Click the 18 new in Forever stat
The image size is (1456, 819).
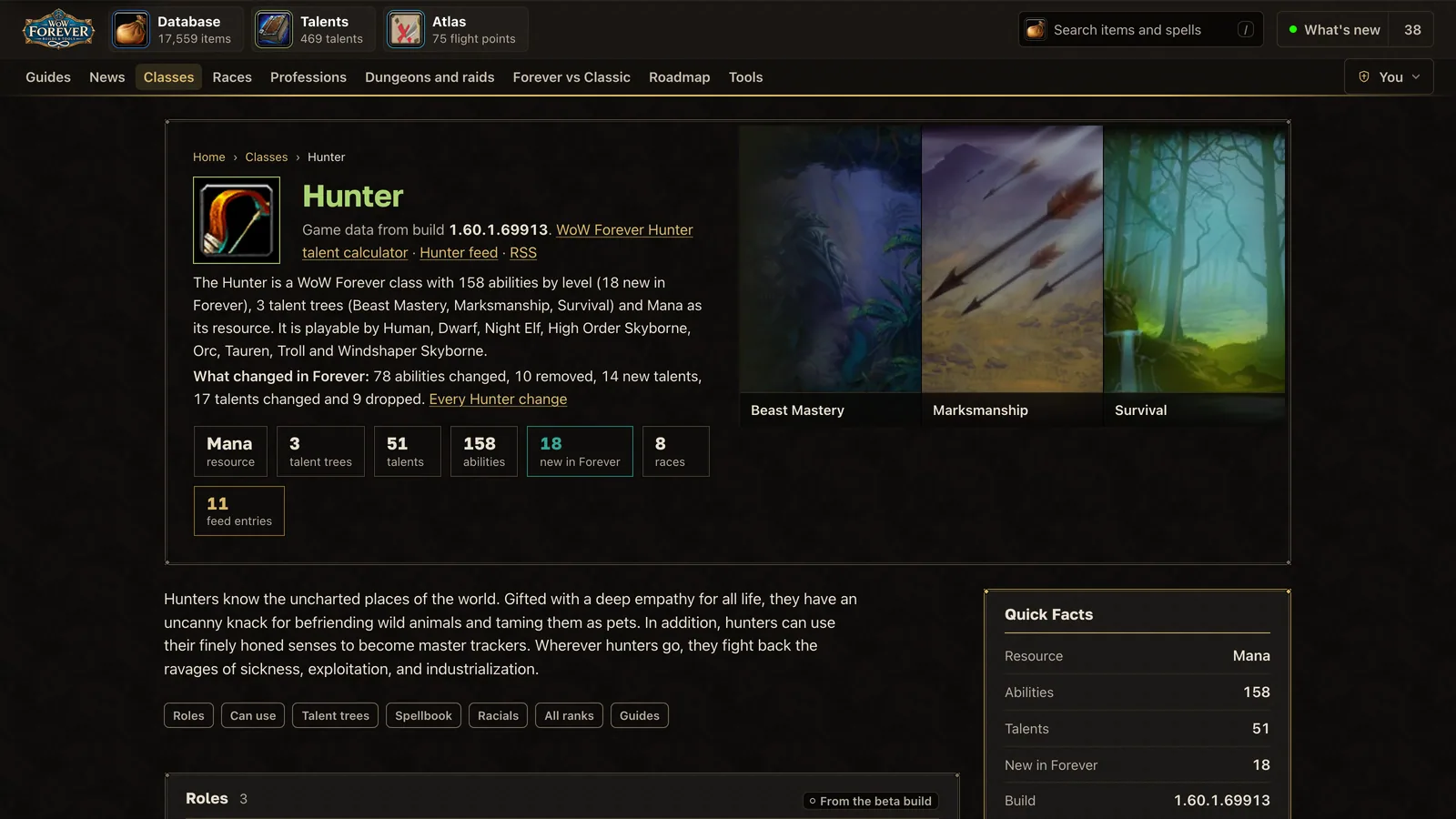[580, 451]
